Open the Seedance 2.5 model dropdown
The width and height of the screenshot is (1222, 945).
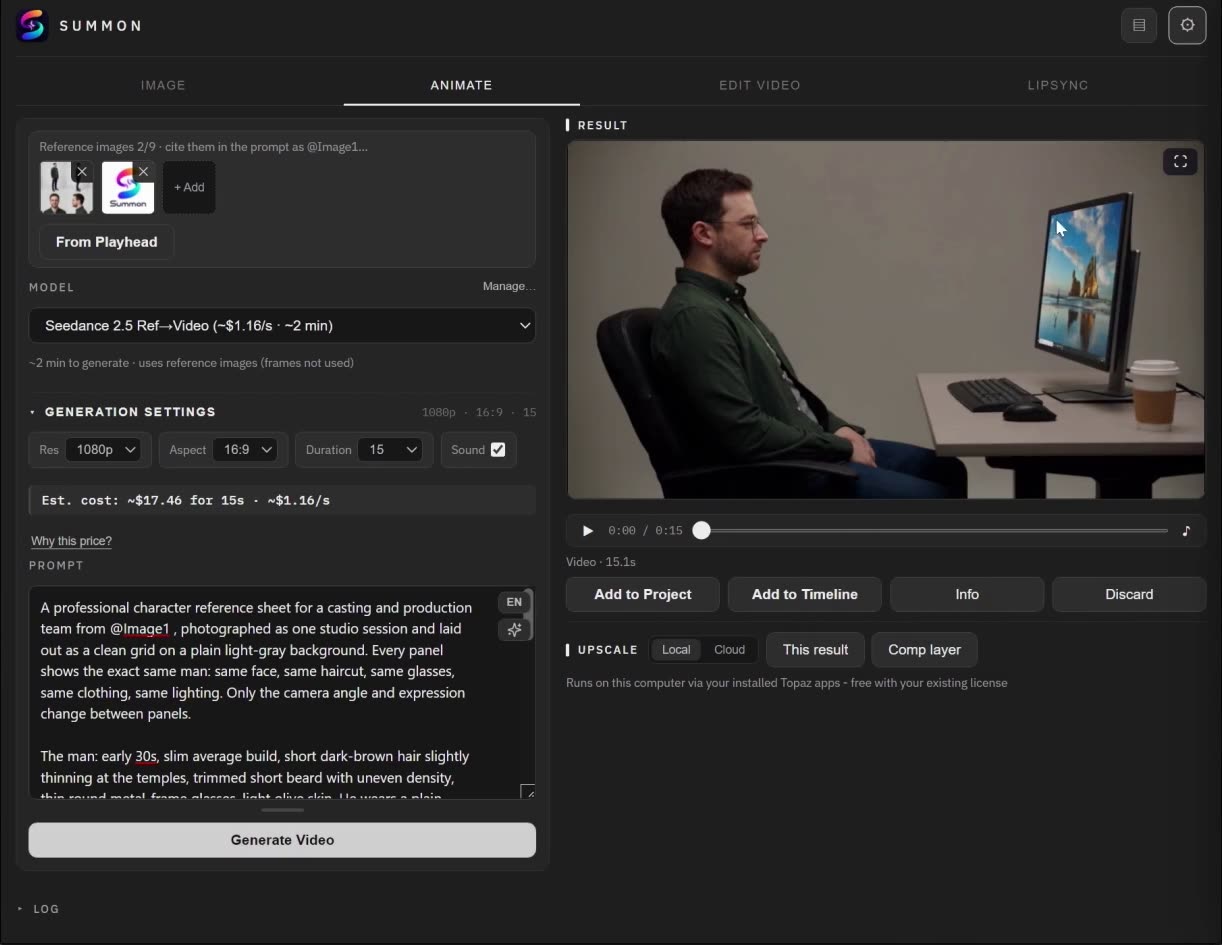point(282,325)
